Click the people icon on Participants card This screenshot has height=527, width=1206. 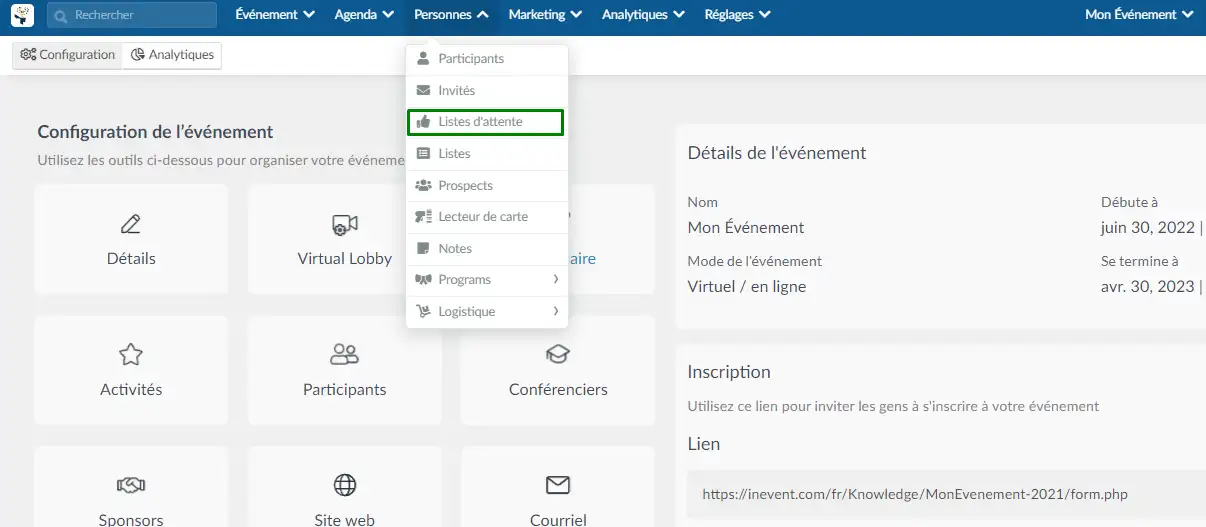click(x=345, y=354)
